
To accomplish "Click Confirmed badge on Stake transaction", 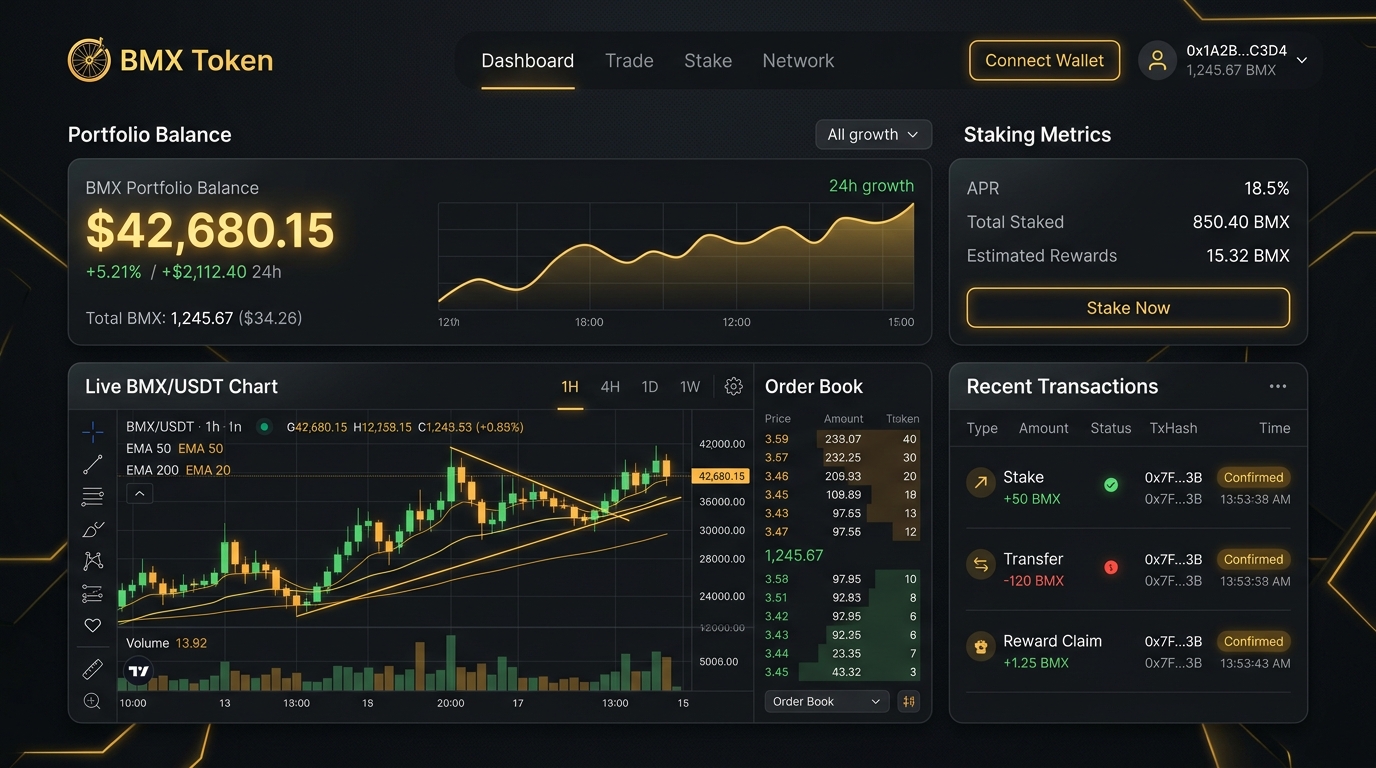I will 1253,478.
